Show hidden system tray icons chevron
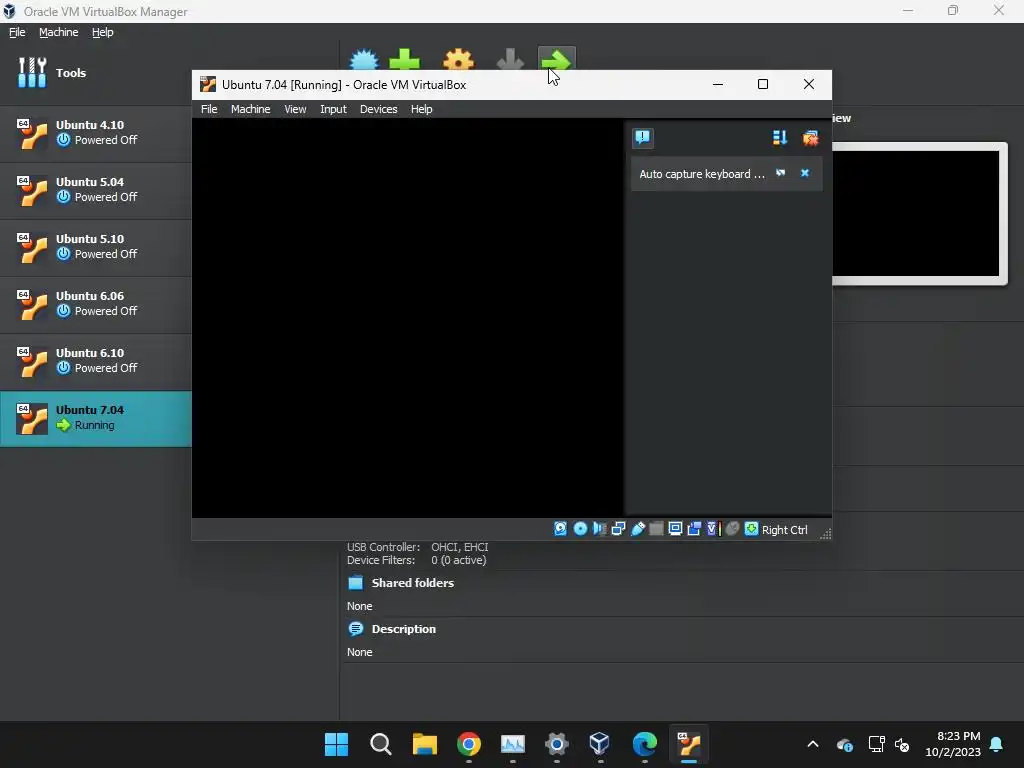The width and height of the screenshot is (1024, 768). (812, 744)
